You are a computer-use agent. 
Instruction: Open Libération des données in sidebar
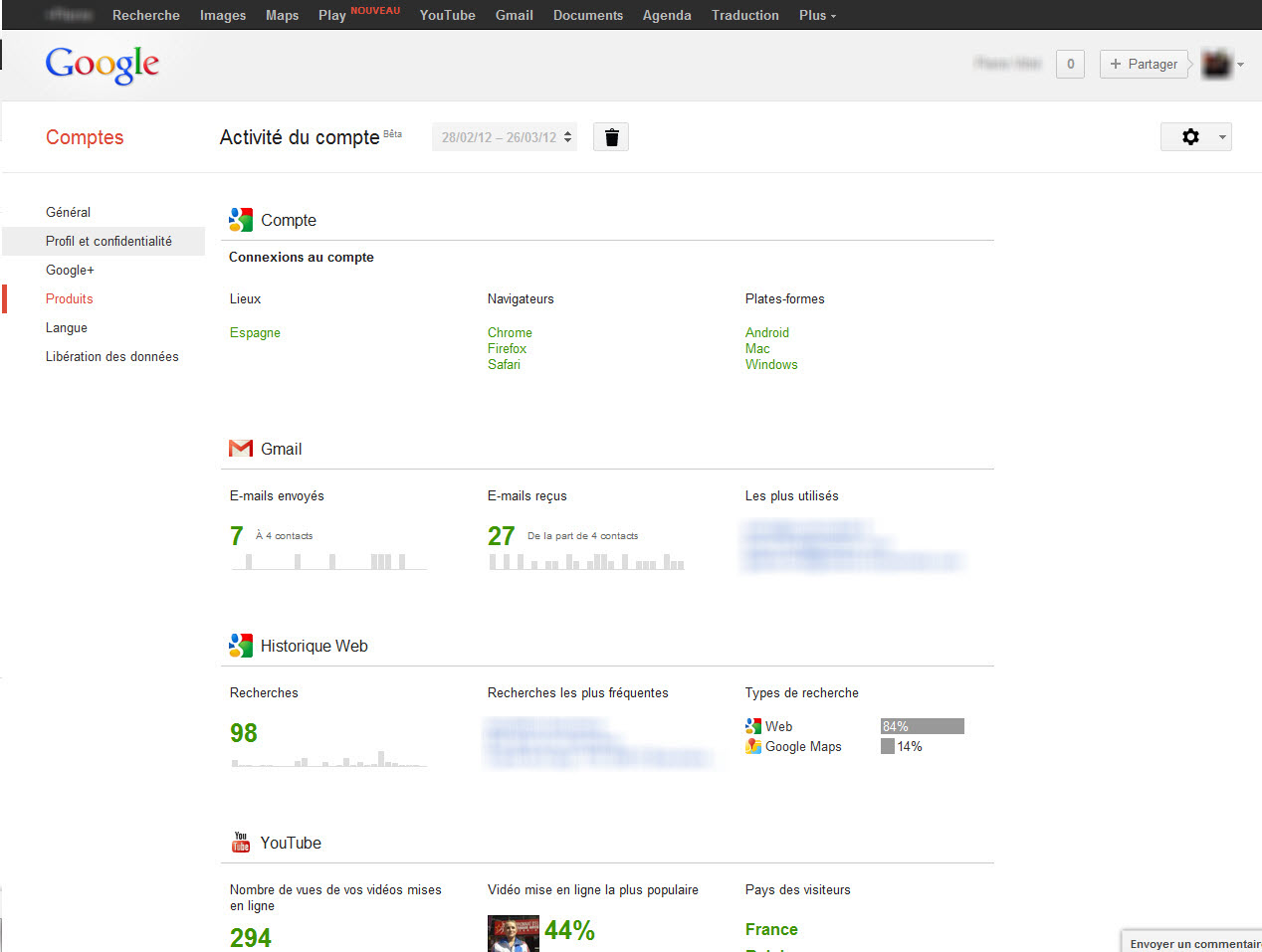pyautogui.click(x=112, y=356)
